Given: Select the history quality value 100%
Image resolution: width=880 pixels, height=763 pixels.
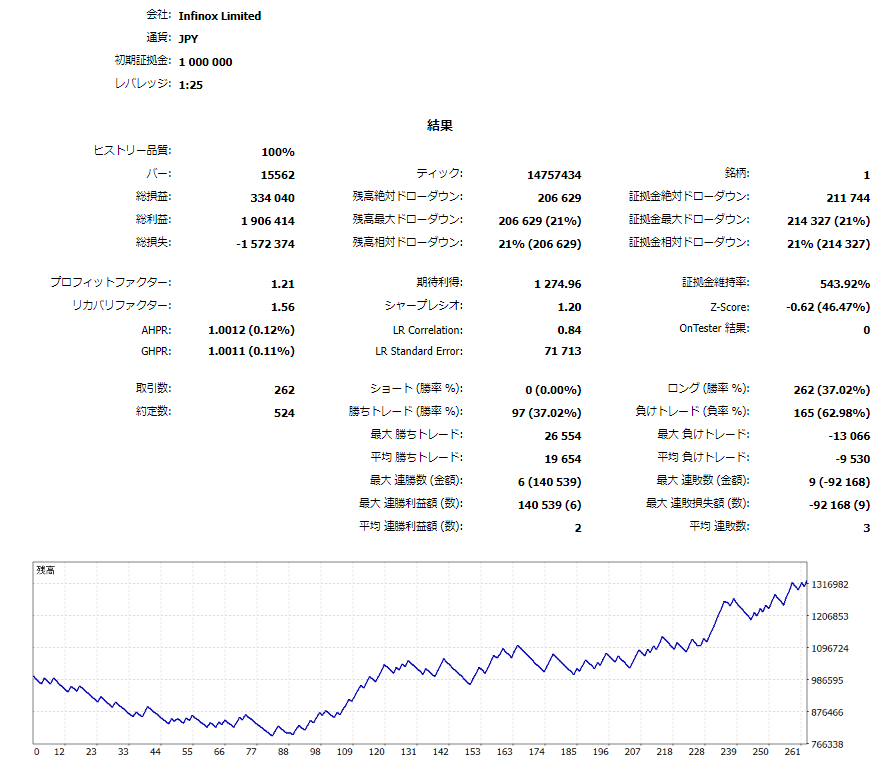Looking at the screenshot, I should (x=278, y=152).
